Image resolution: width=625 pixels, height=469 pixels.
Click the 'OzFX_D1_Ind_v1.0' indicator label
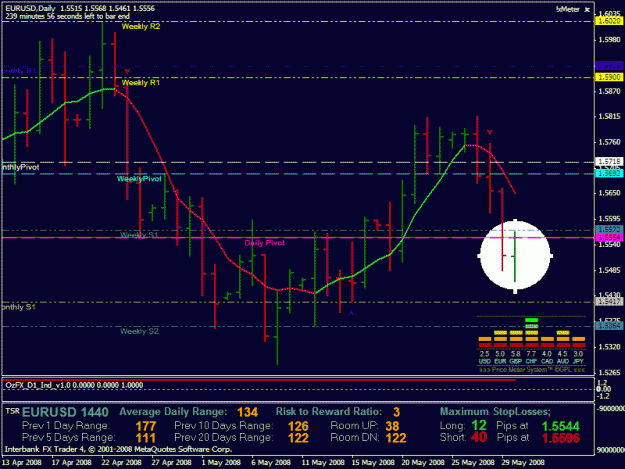click(39, 385)
